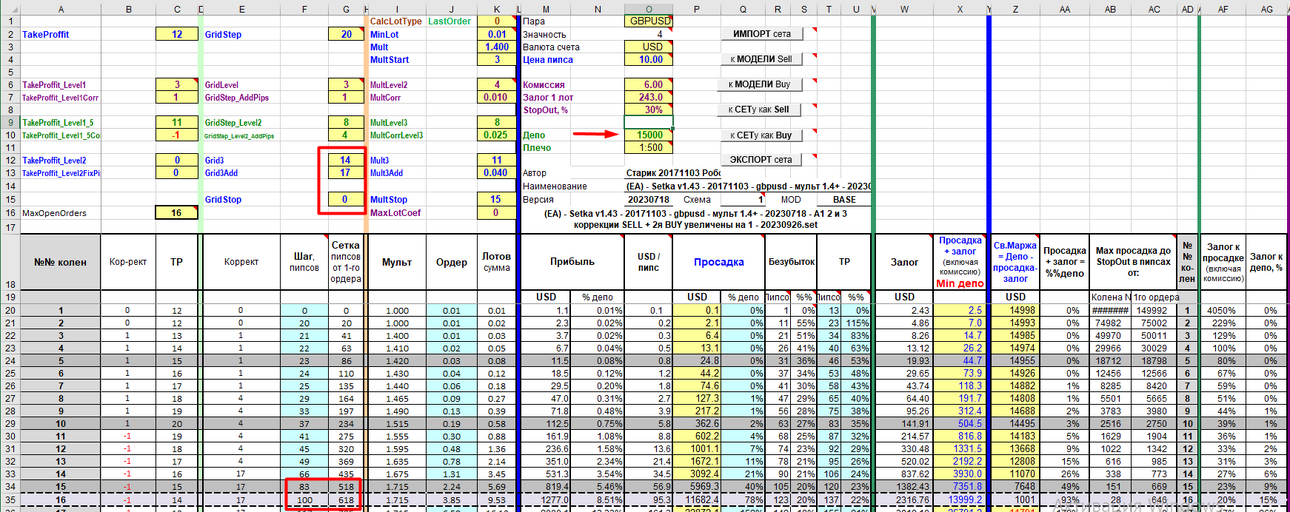Select the Mult value 1.400
Image resolution: width=1290 pixels, height=512 pixels.
497,47
